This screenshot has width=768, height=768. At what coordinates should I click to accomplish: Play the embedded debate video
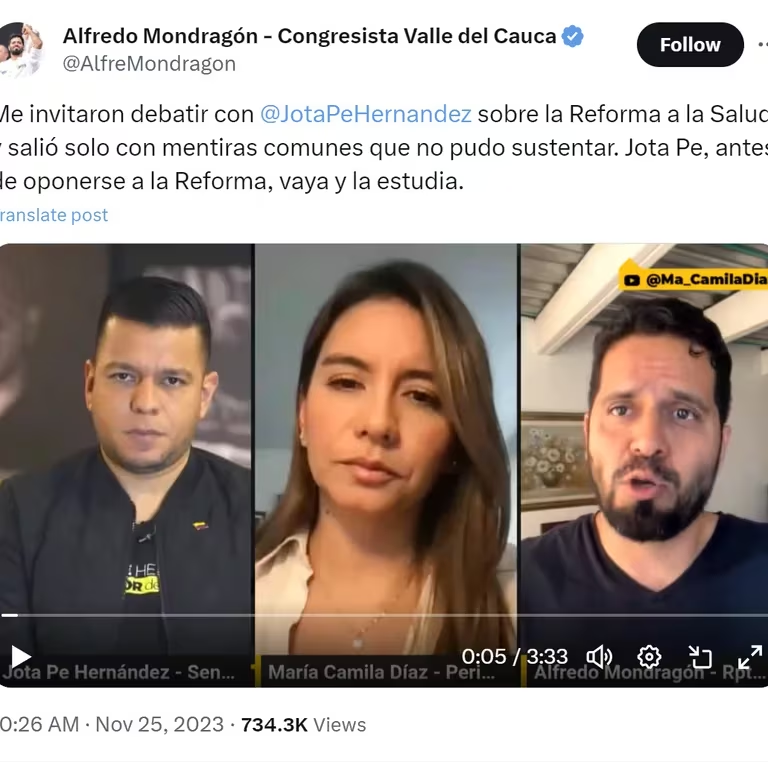tap(20, 656)
